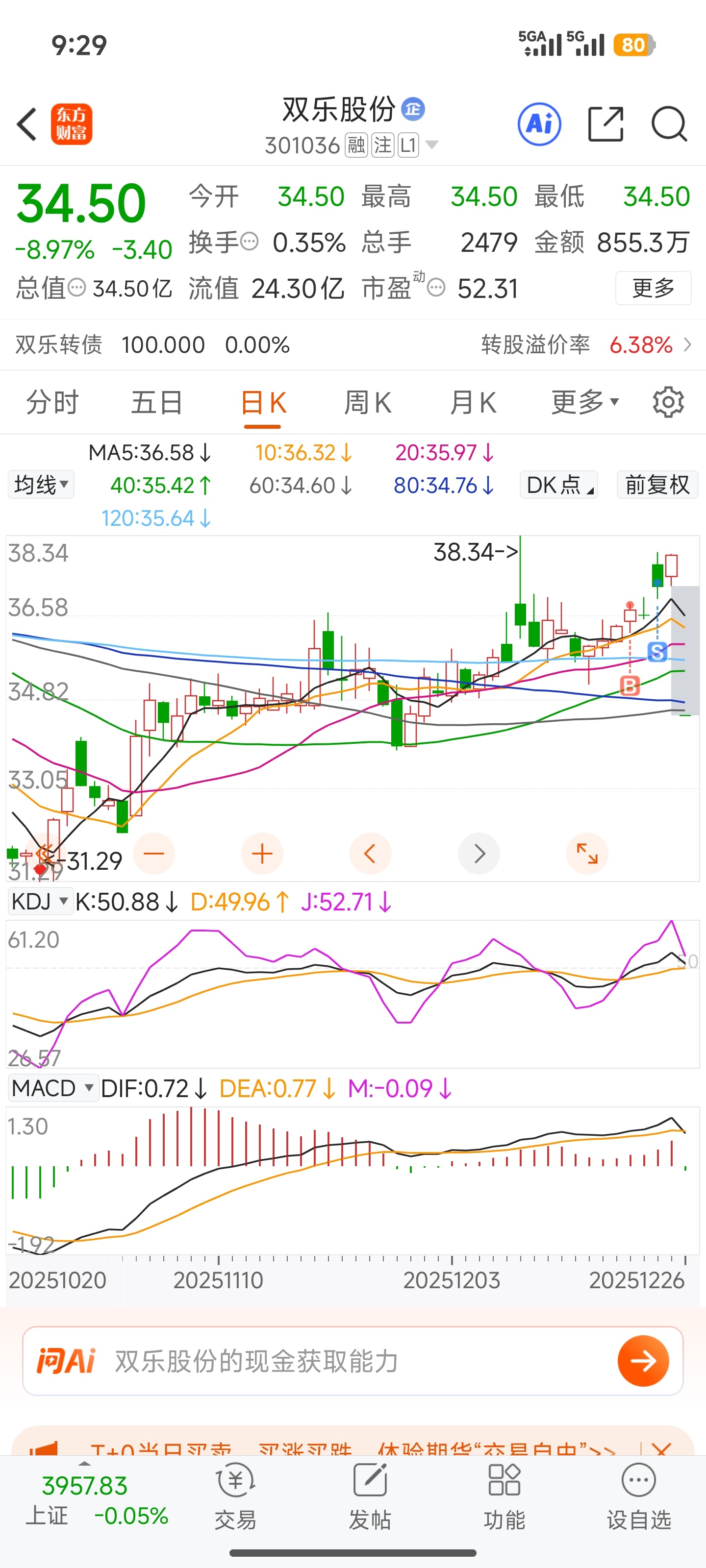
Task: Tap the 注 registration badge
Action: tap(382, 146)
